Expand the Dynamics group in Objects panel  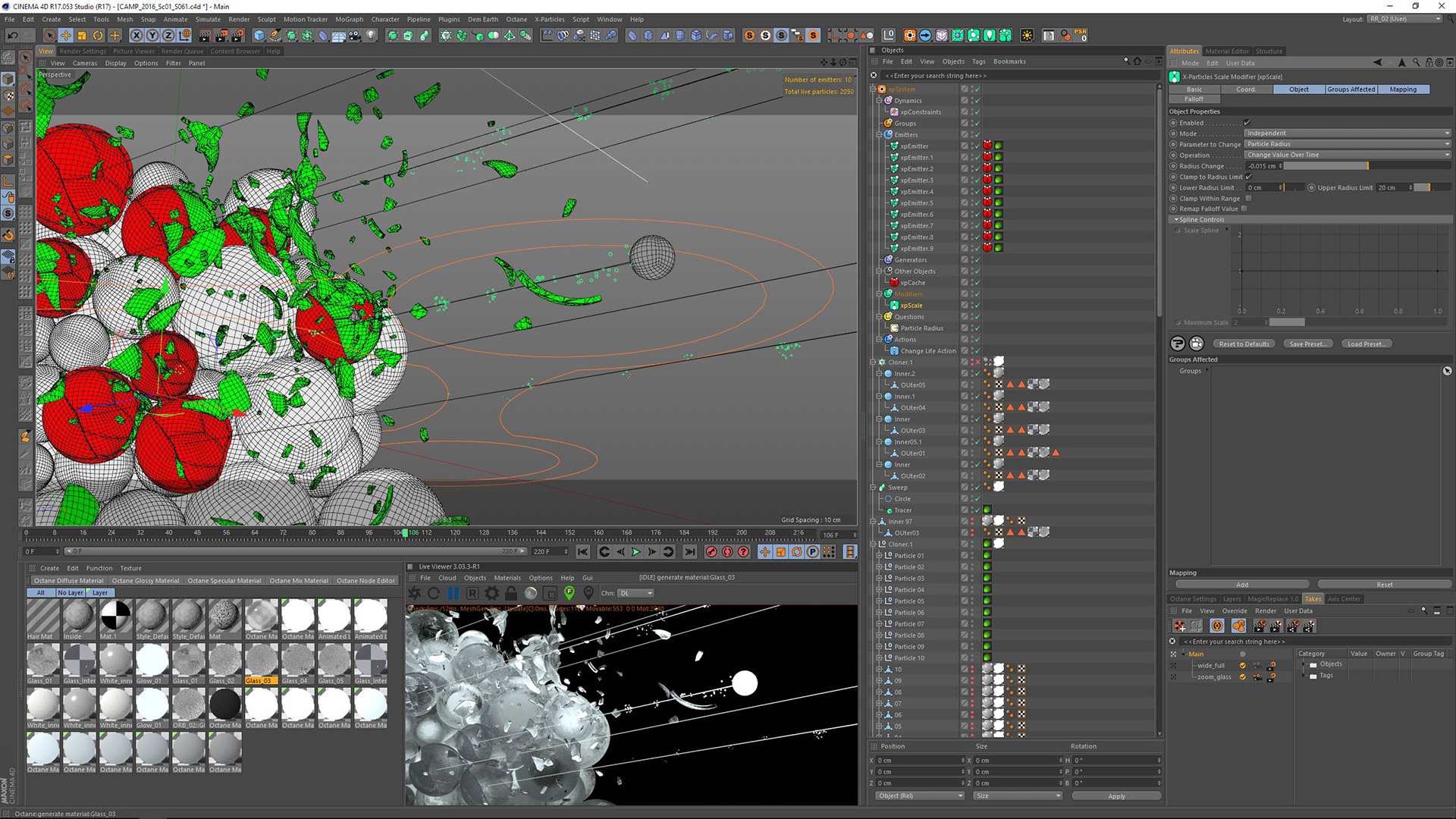pyautogui.click(x=880, y=100)
